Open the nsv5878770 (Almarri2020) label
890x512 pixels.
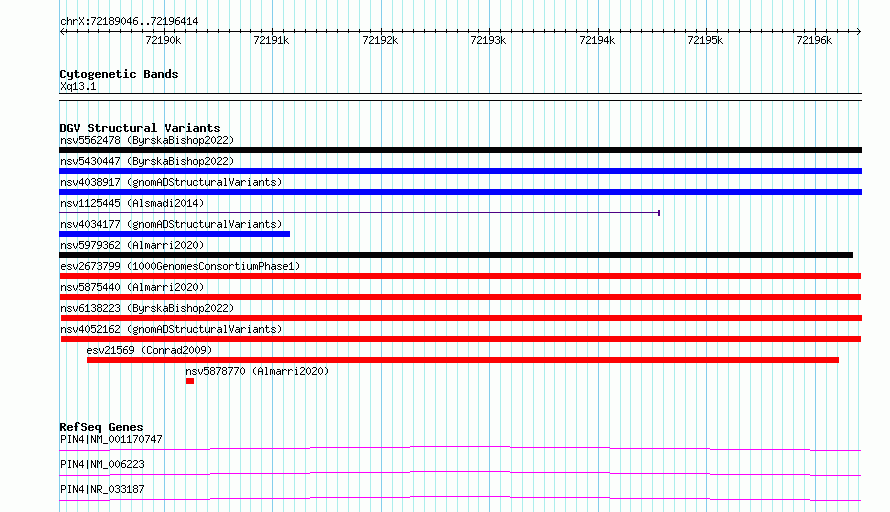257,371
